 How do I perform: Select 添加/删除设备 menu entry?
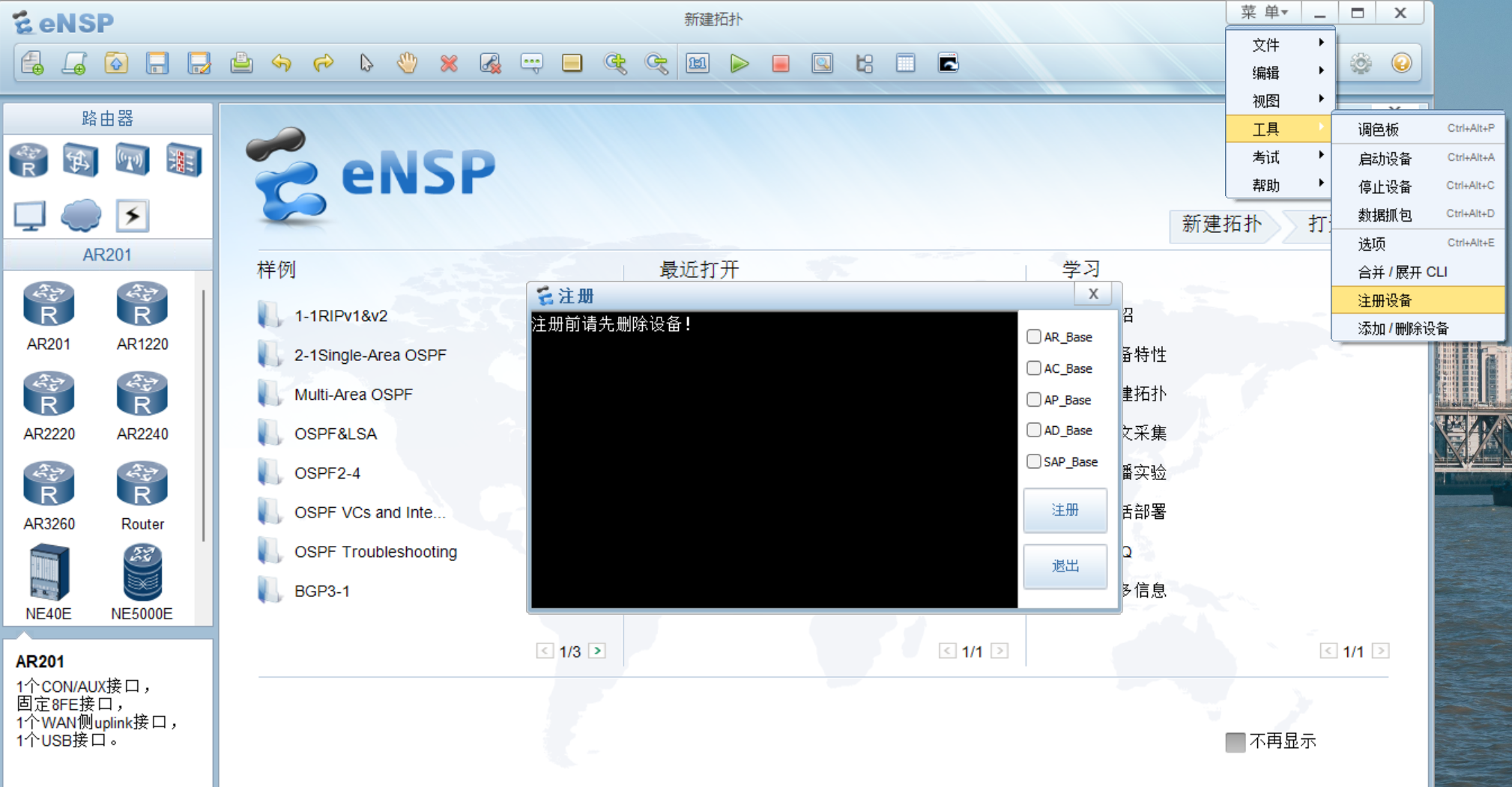1418,329
